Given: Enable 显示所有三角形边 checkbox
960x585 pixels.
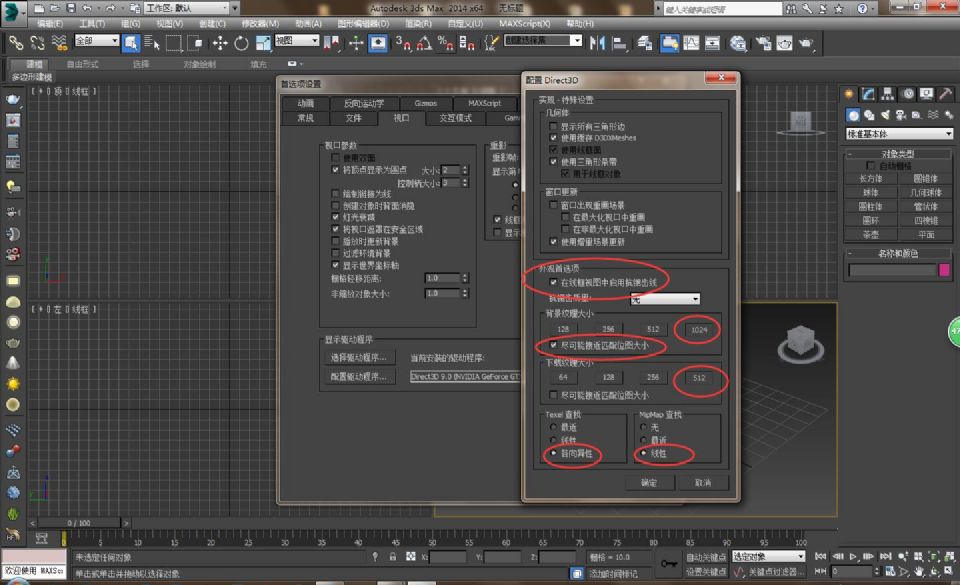Looking at the screenshot, I should pyautogui.click(x=553, y=126).
